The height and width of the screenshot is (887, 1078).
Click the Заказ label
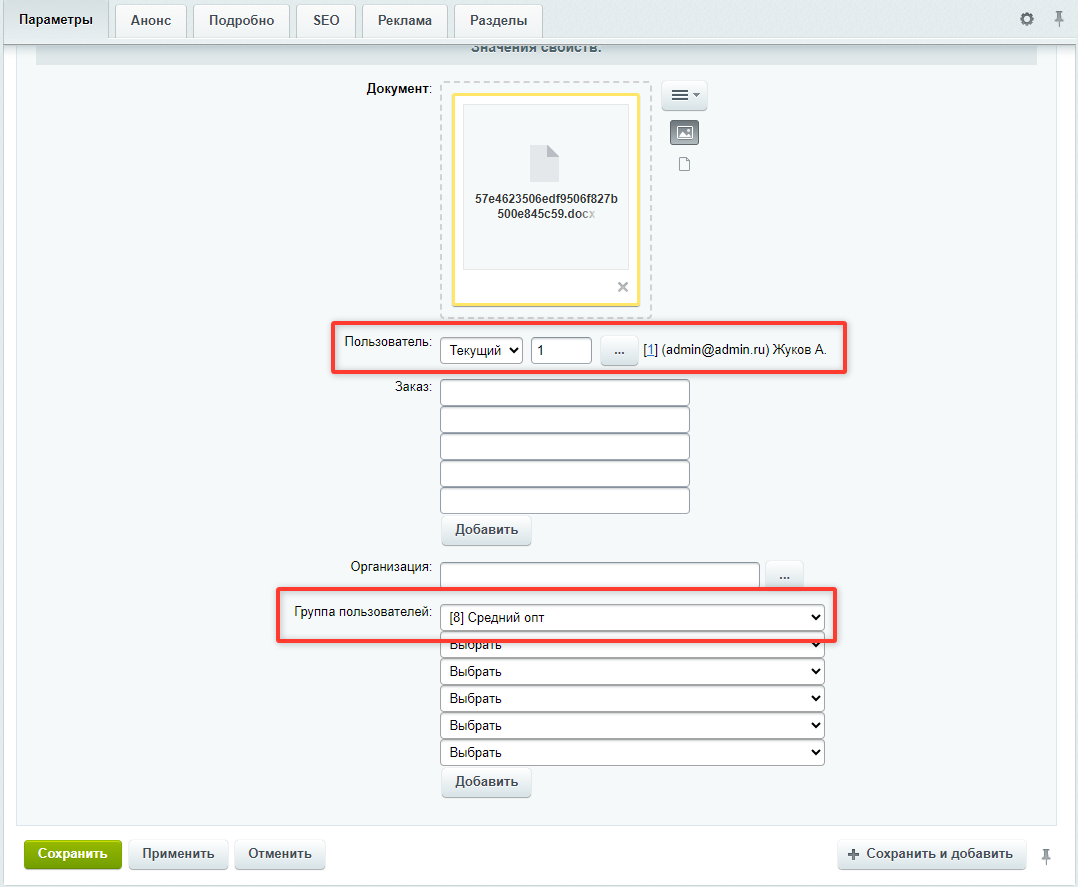pyautogui.click(x=413, y=387)
